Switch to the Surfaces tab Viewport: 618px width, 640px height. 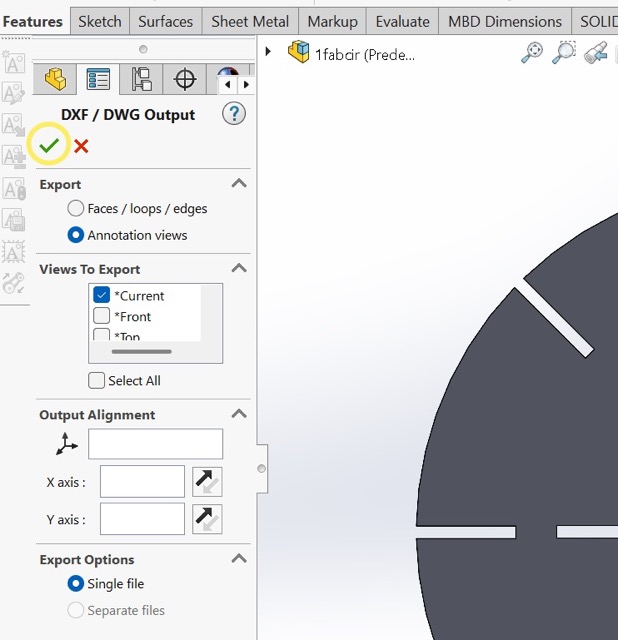[166, 21]
